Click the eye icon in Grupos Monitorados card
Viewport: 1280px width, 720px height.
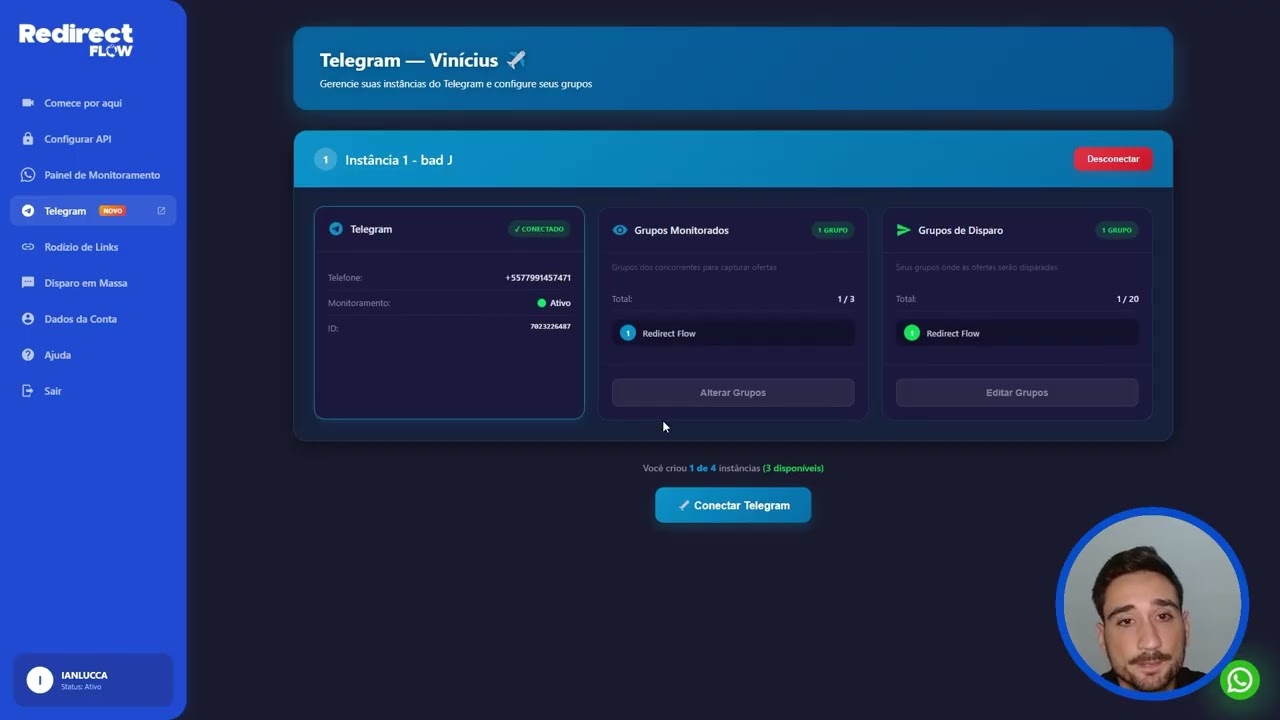620,230
